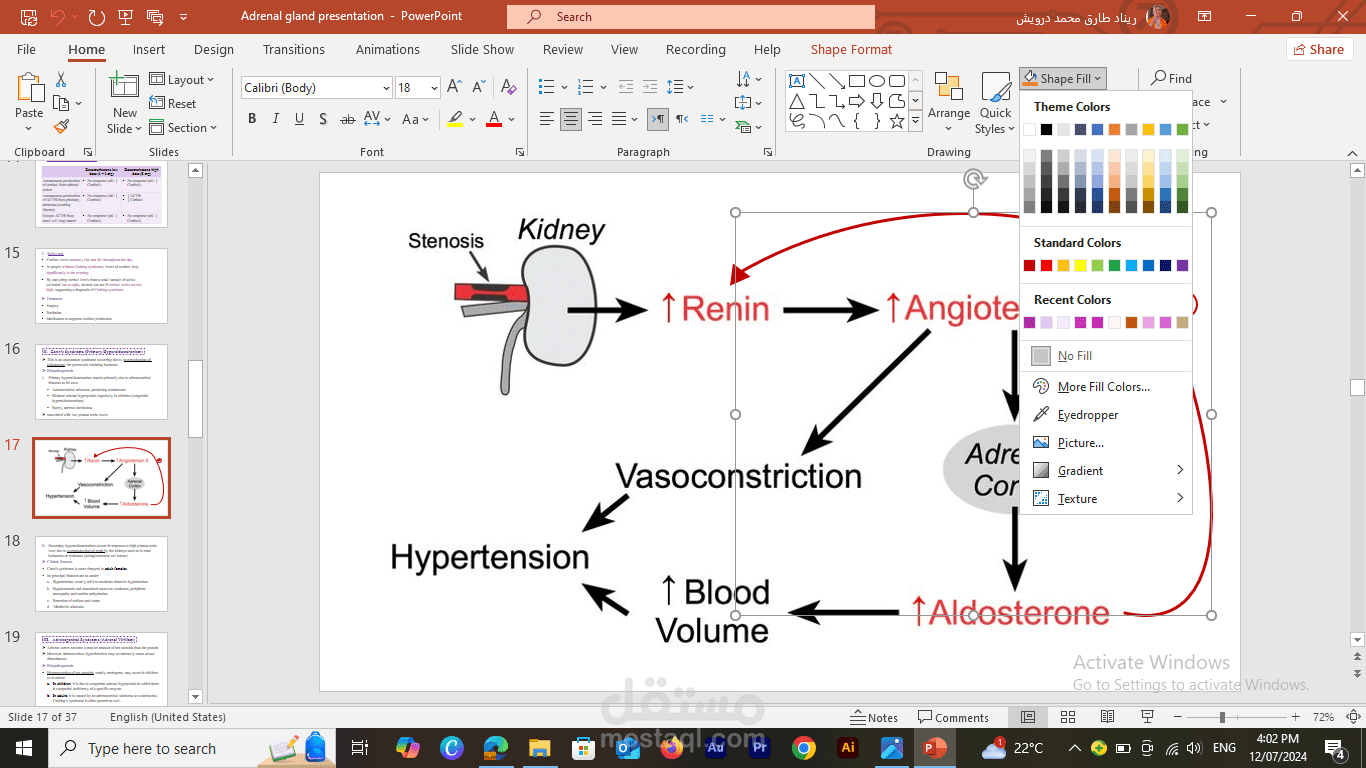Expand the shapes gallery More arrow
The width and height of the screenshot is (1366, 768).
click(x=916, y=121)
